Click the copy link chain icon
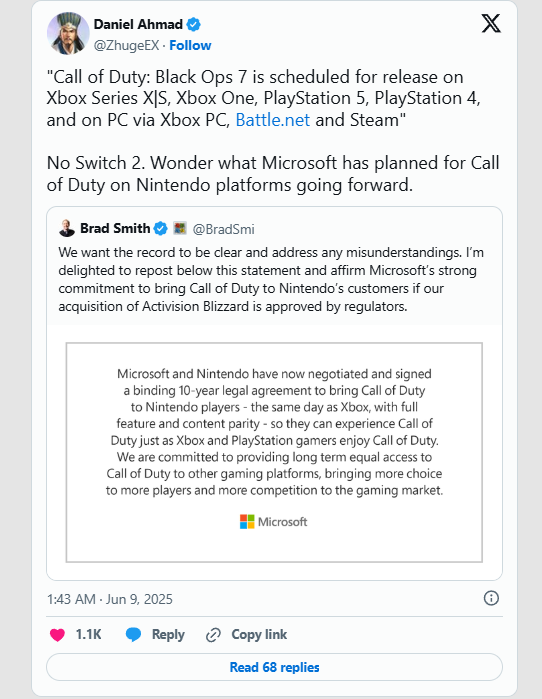 click(x=214, y=635)
